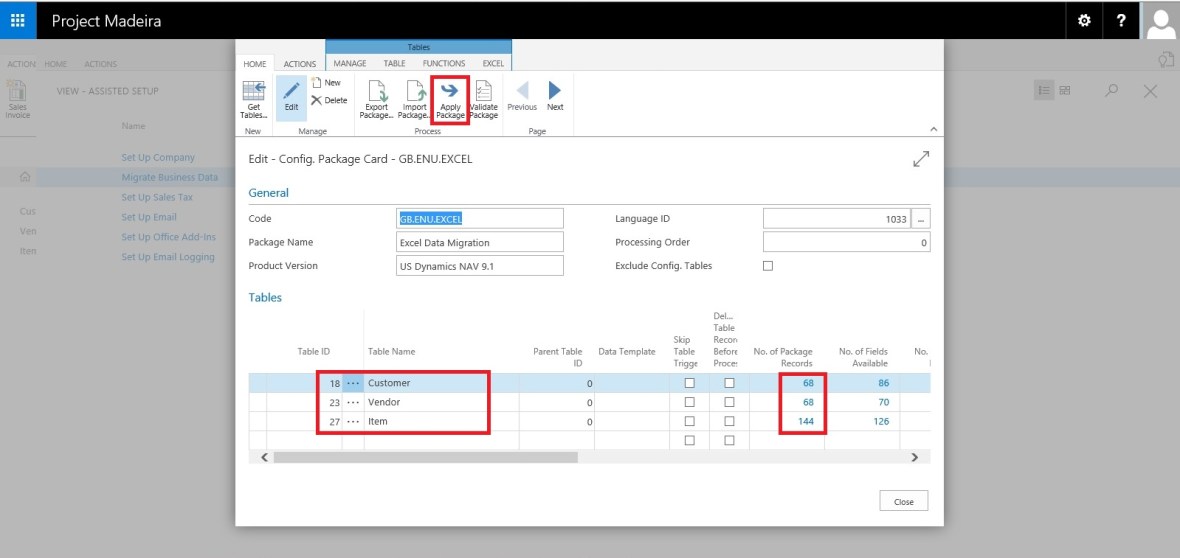The height and width of the screenshot is (558, 1180).
Task: Open the Excel ribbon tab
Action: click(x=493, y=63)
